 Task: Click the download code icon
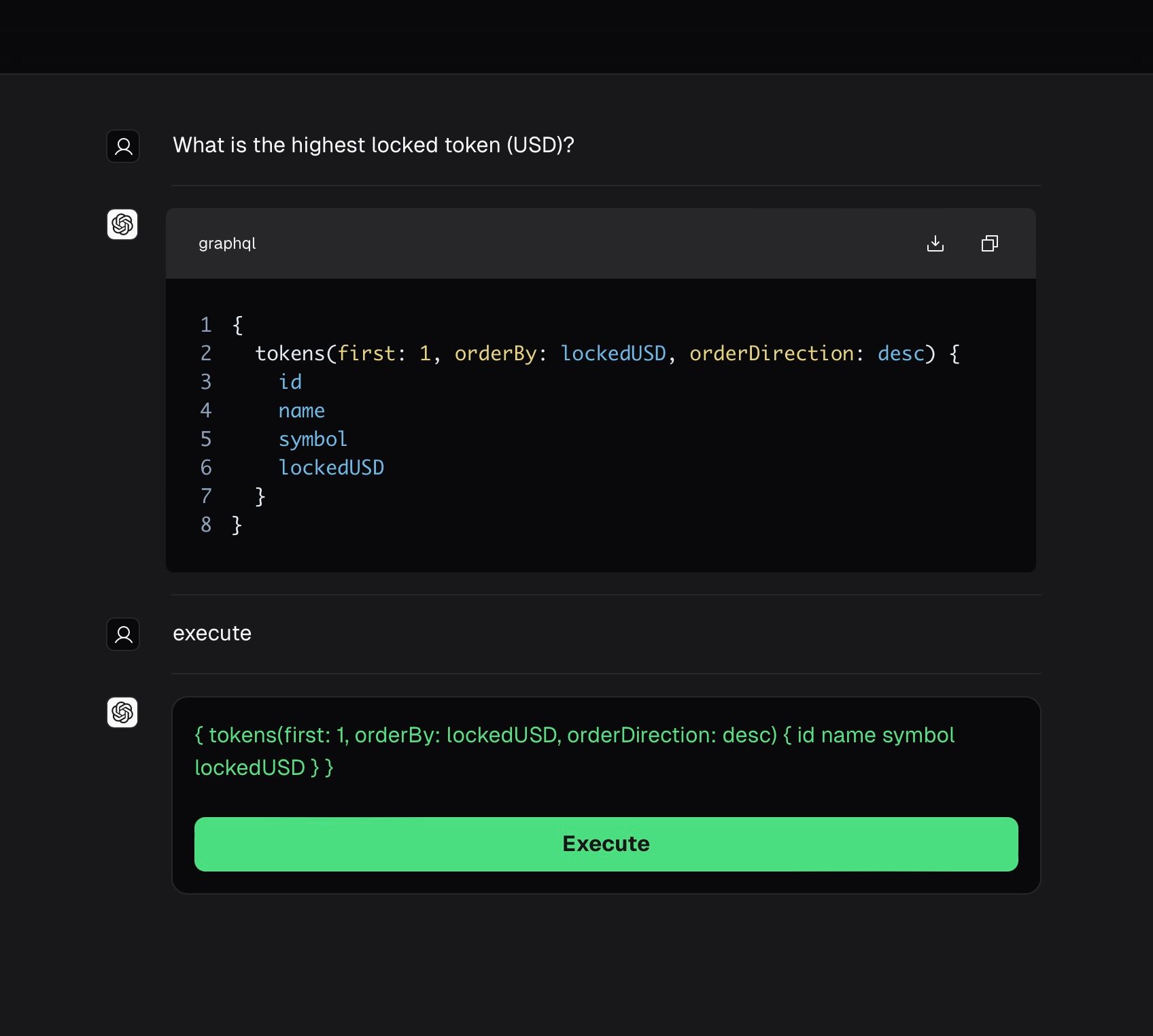(935, 243)
